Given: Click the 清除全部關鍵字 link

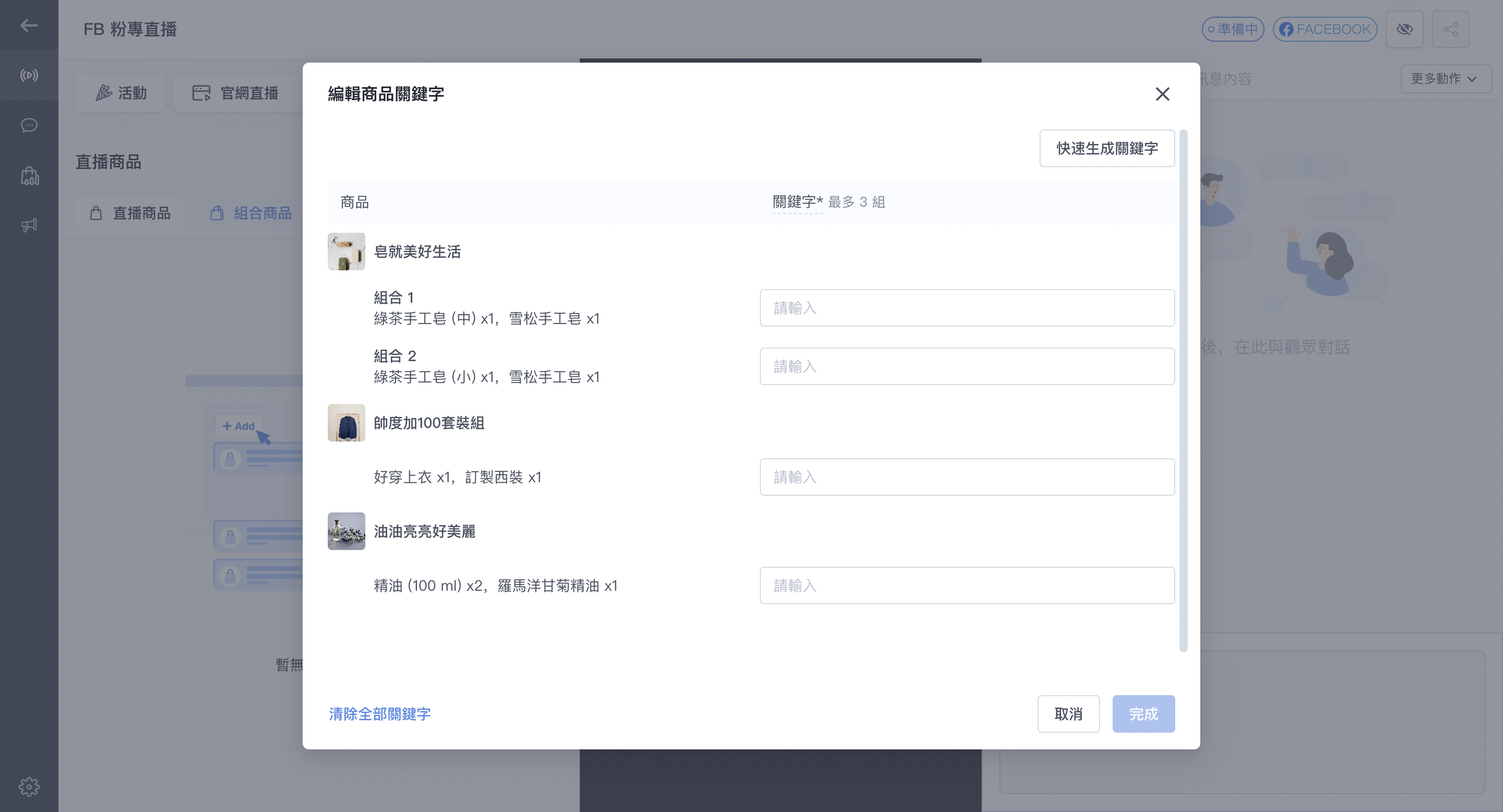Looking at the screenshot, I should pyautogui.click(x=380, y=713).
